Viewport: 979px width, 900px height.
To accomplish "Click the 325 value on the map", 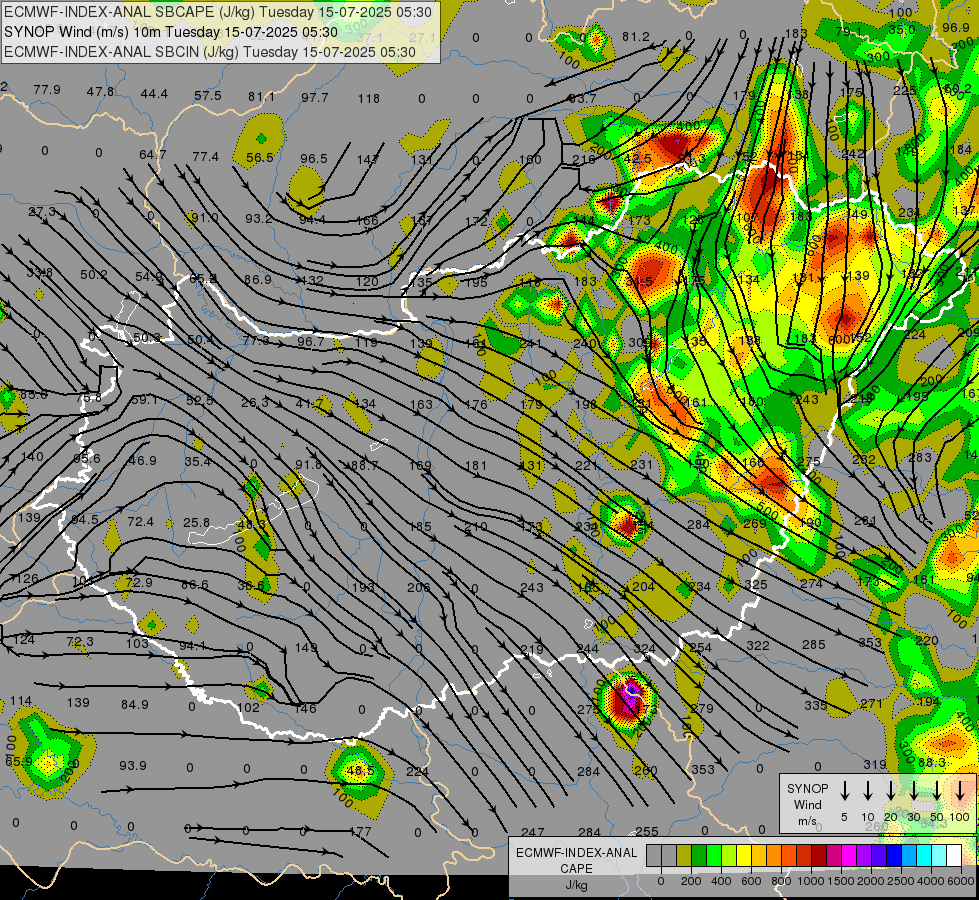I will (756, 585).
